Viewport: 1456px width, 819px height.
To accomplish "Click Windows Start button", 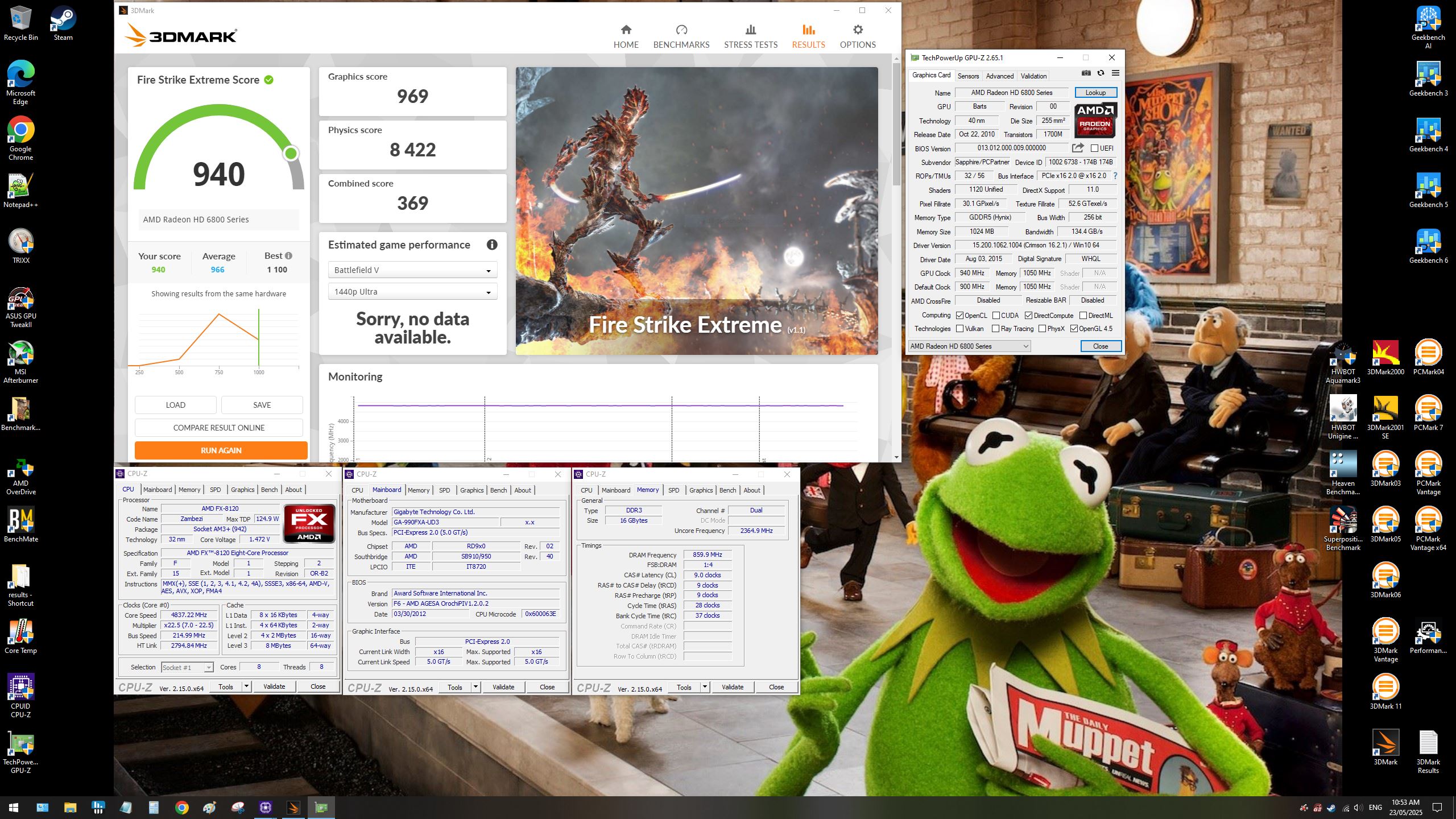I will (14, 807).
